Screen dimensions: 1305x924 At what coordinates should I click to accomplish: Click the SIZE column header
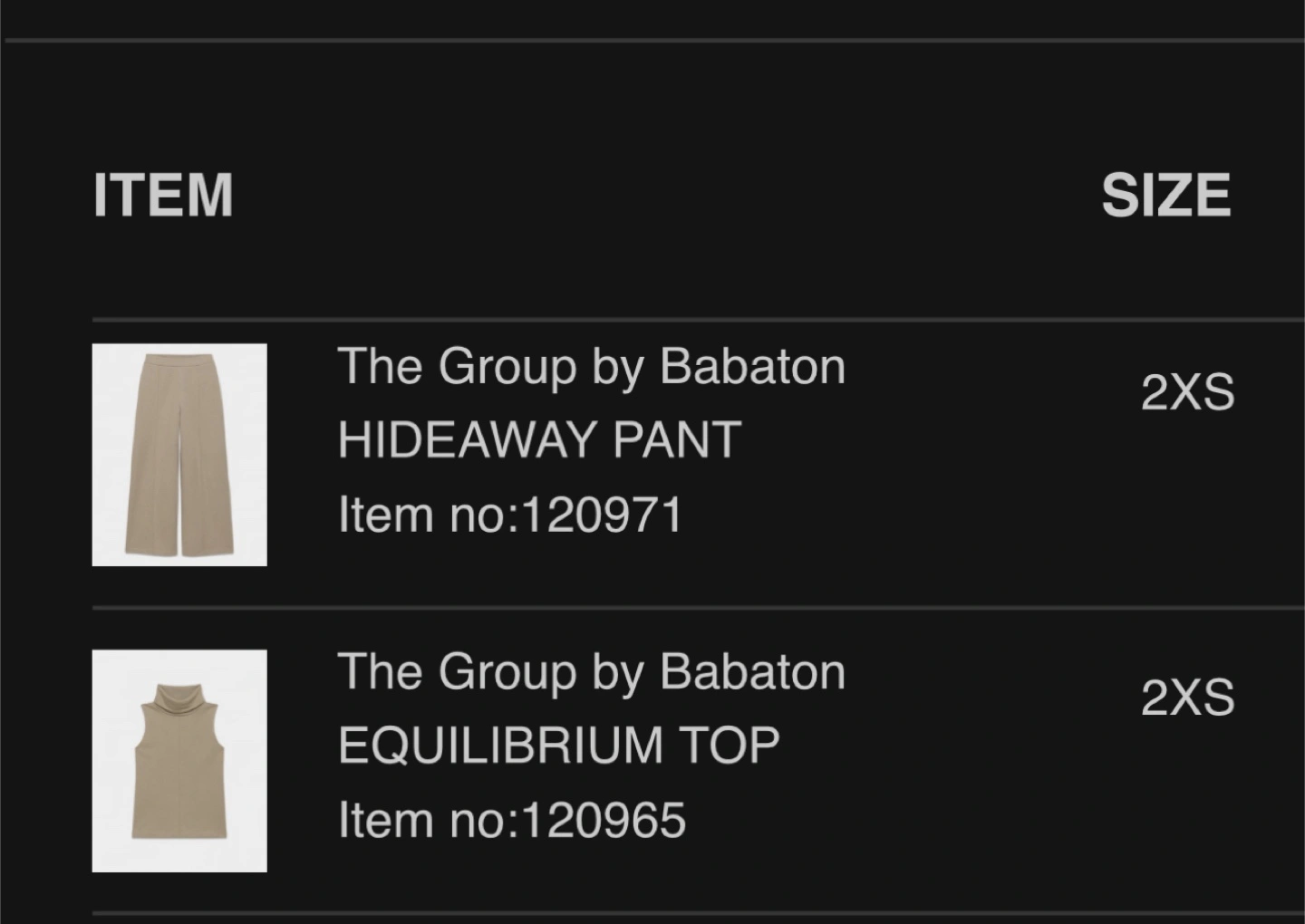pos(1166,196)
